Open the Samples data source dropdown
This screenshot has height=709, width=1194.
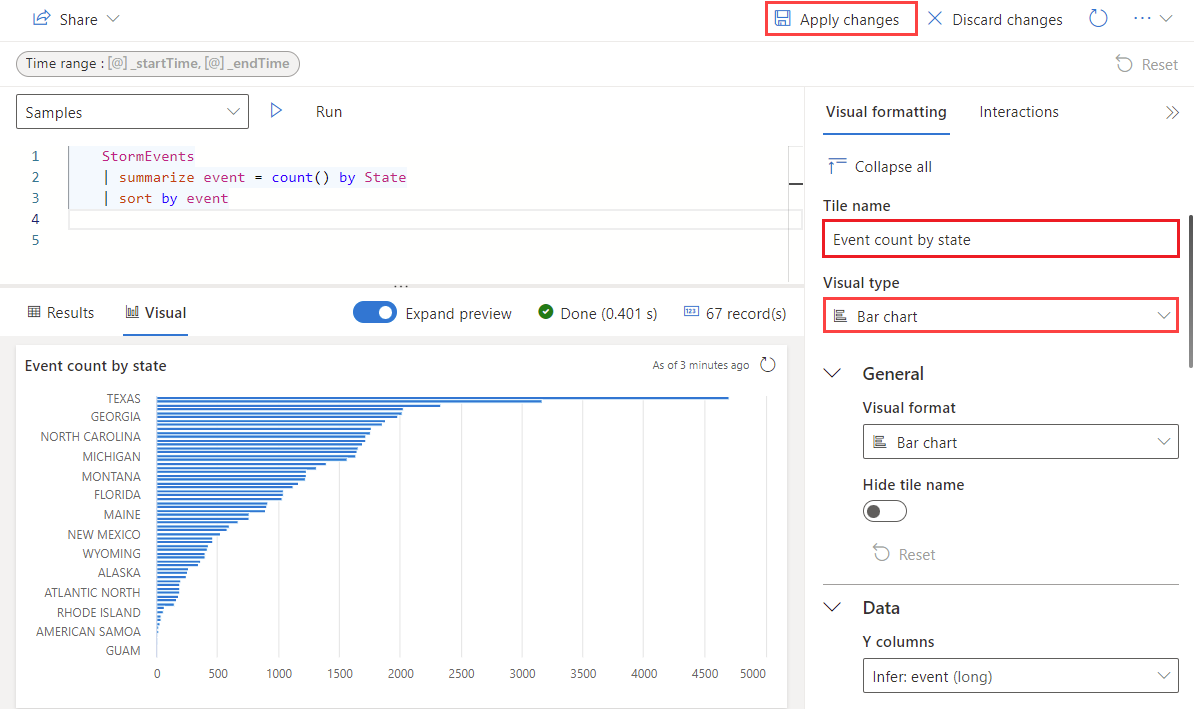(132, 112)
